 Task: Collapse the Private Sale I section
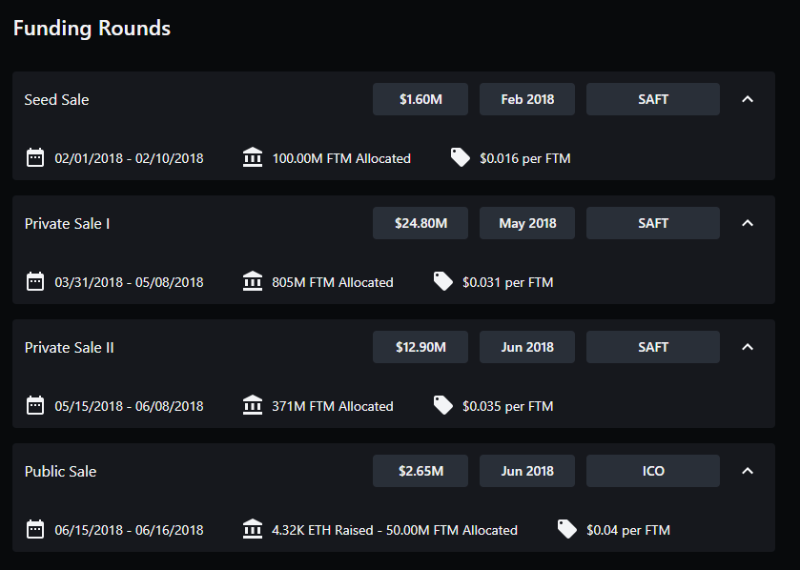(x=747, y=223)
